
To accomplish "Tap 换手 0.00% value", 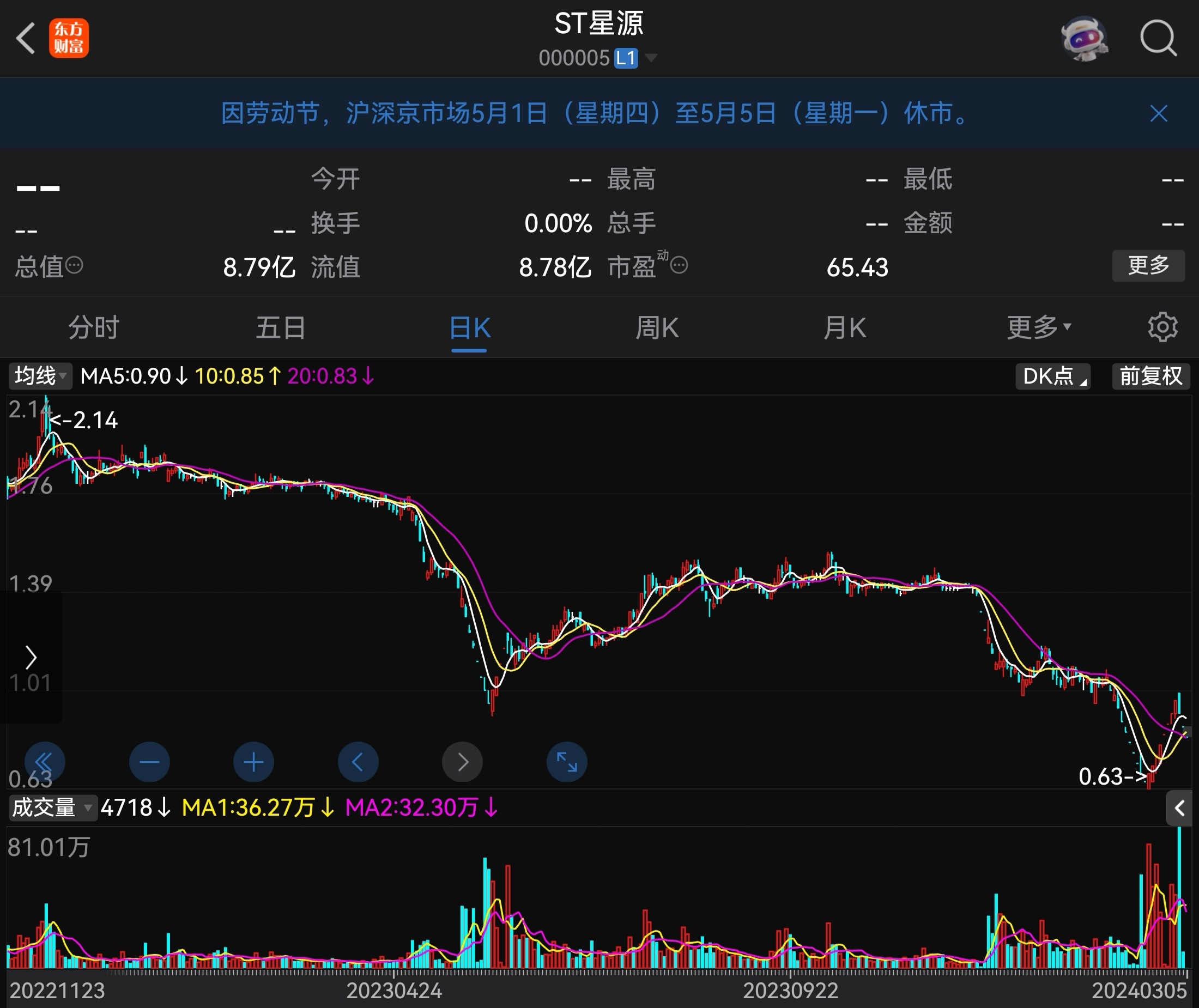I will (558, 223).
